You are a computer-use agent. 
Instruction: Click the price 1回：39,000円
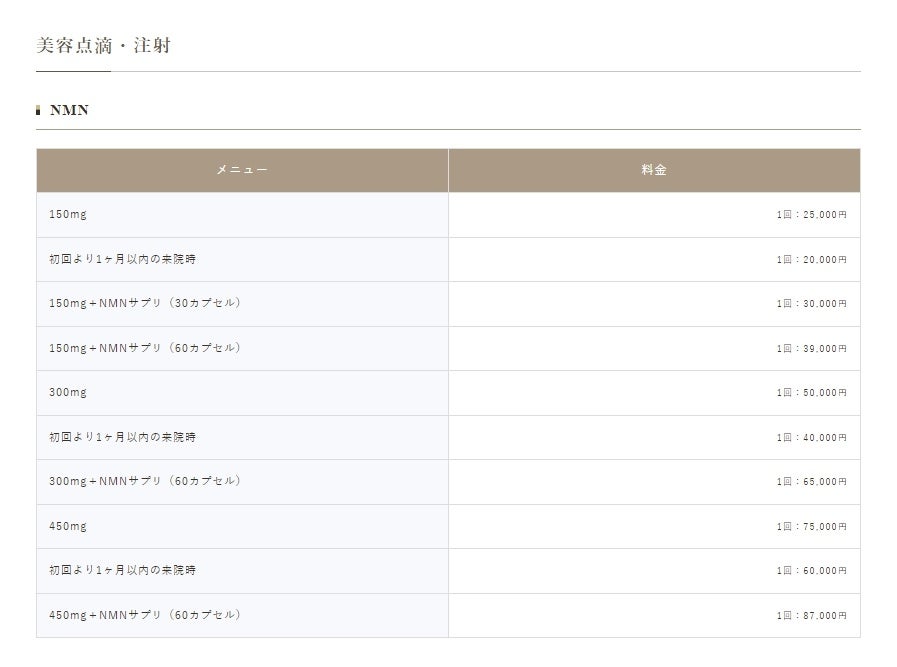[811, 348]
